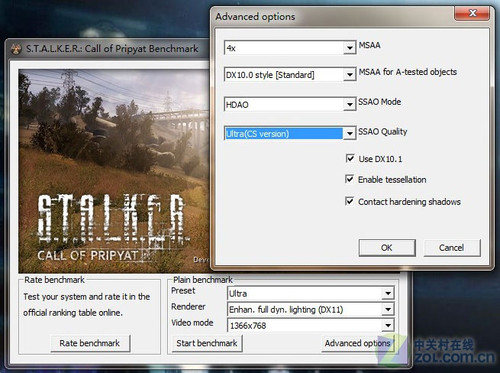Expand the Renderer dropdown arrow

coord(388,309)
